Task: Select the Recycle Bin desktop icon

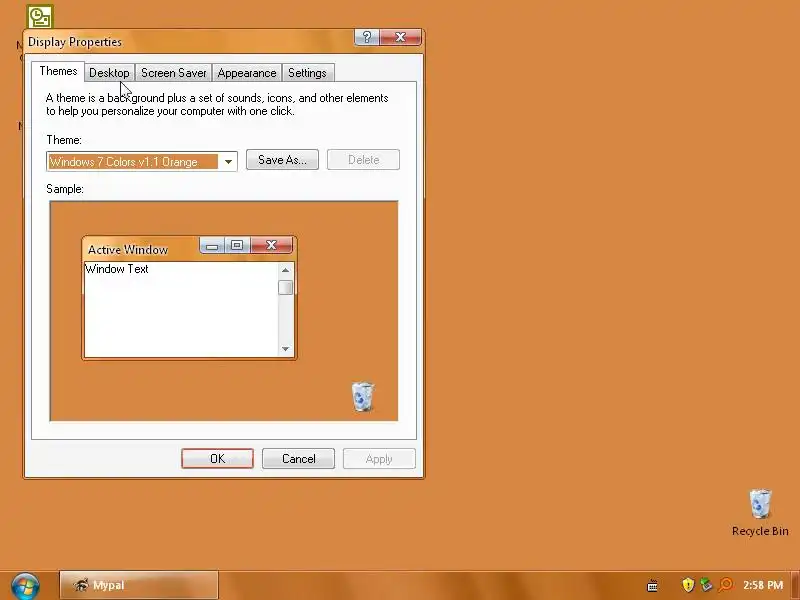Action: [x=760, y=513]
